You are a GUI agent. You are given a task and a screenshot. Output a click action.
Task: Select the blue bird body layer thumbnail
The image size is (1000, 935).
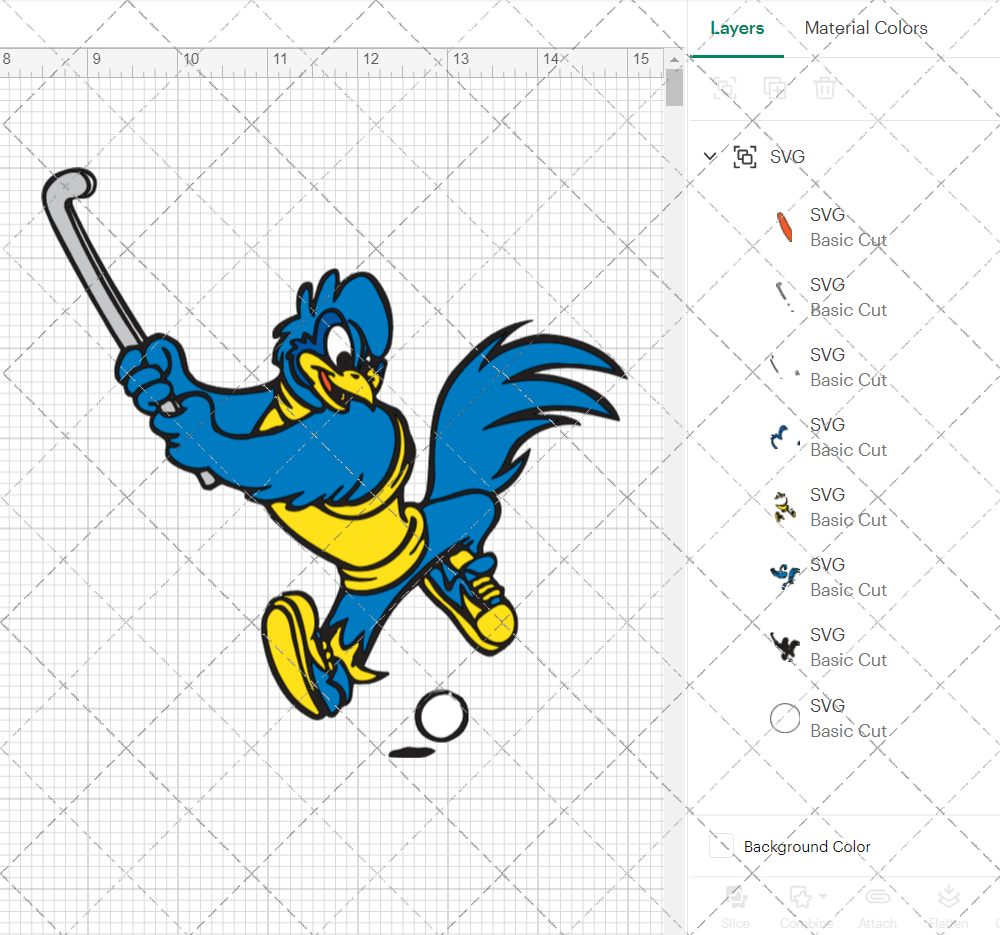[784, 577]
